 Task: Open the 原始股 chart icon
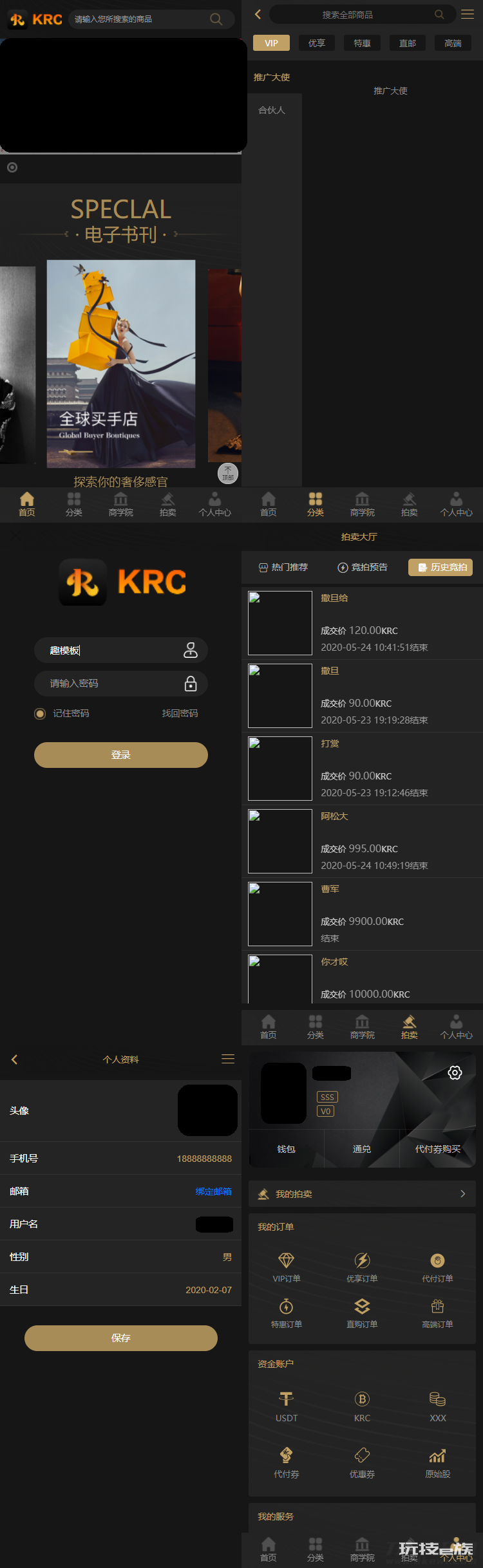click(x=437, y=1455)
